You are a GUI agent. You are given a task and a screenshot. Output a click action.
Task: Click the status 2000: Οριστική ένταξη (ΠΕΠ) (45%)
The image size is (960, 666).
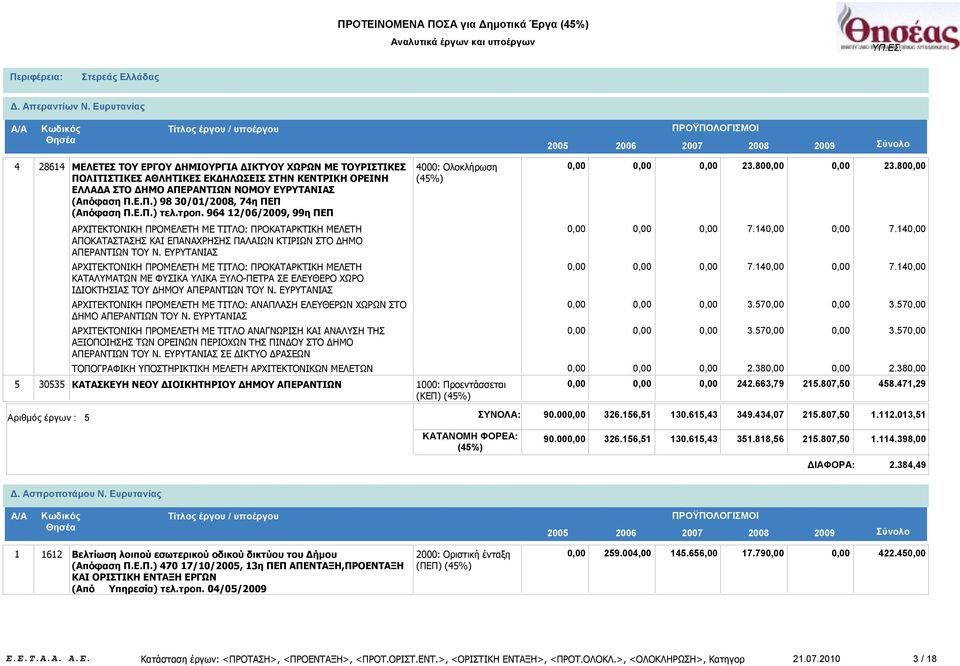coord(463,560)
